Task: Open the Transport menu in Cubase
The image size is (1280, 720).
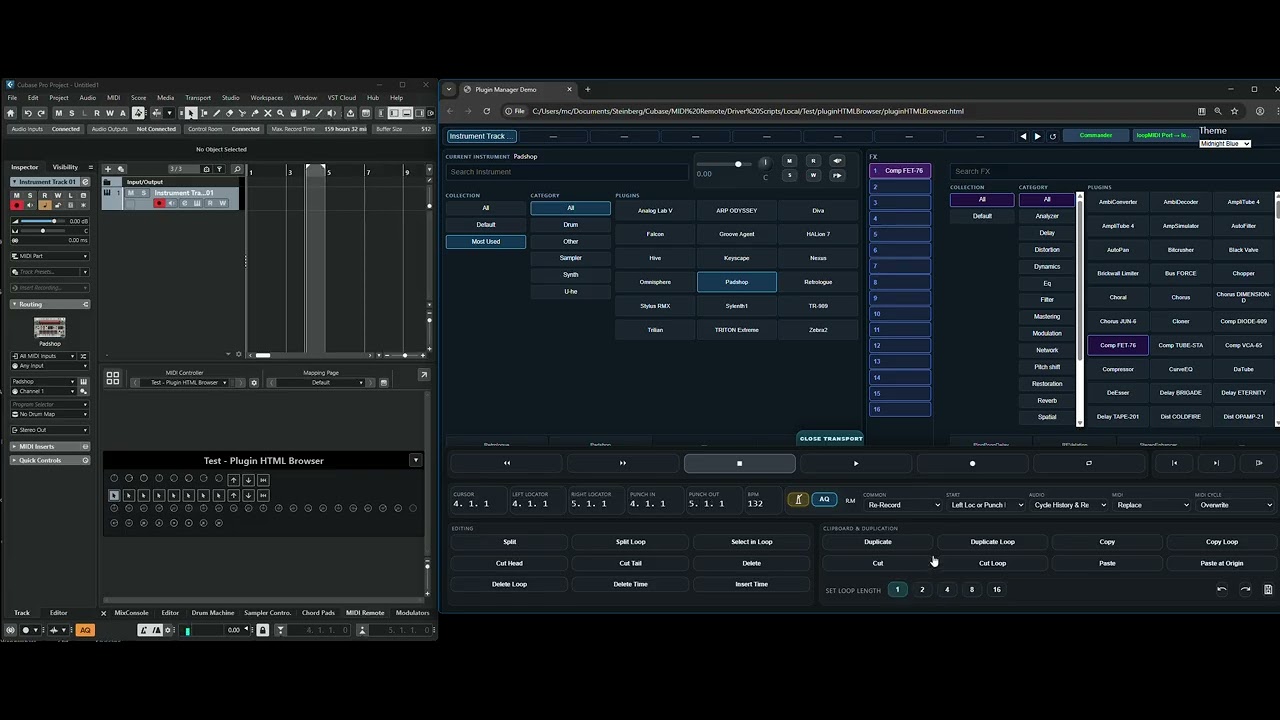Action: coord(198,98)
